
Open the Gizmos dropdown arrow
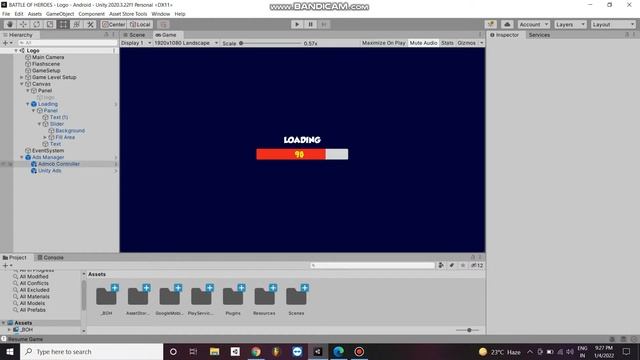(x=482, y=43)
